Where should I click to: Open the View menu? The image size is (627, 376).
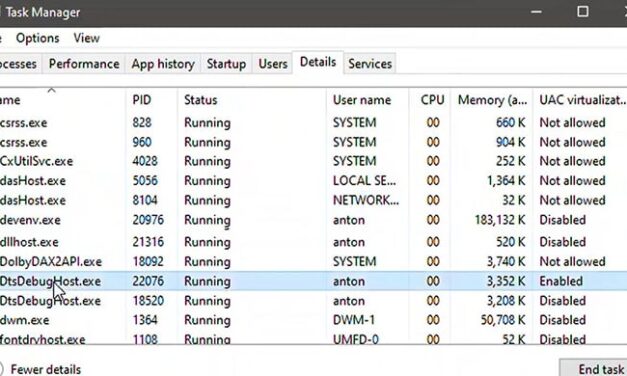click(86, 38)
